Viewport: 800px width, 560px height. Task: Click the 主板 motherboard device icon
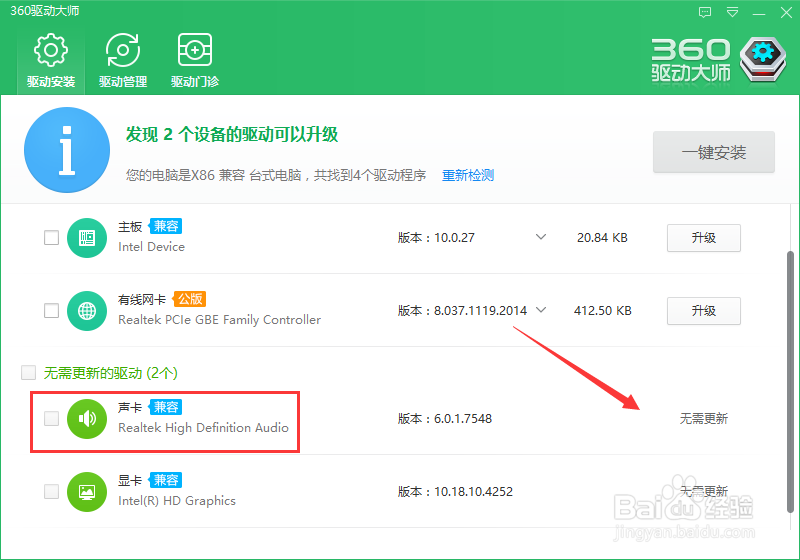(x=87, y=238)
